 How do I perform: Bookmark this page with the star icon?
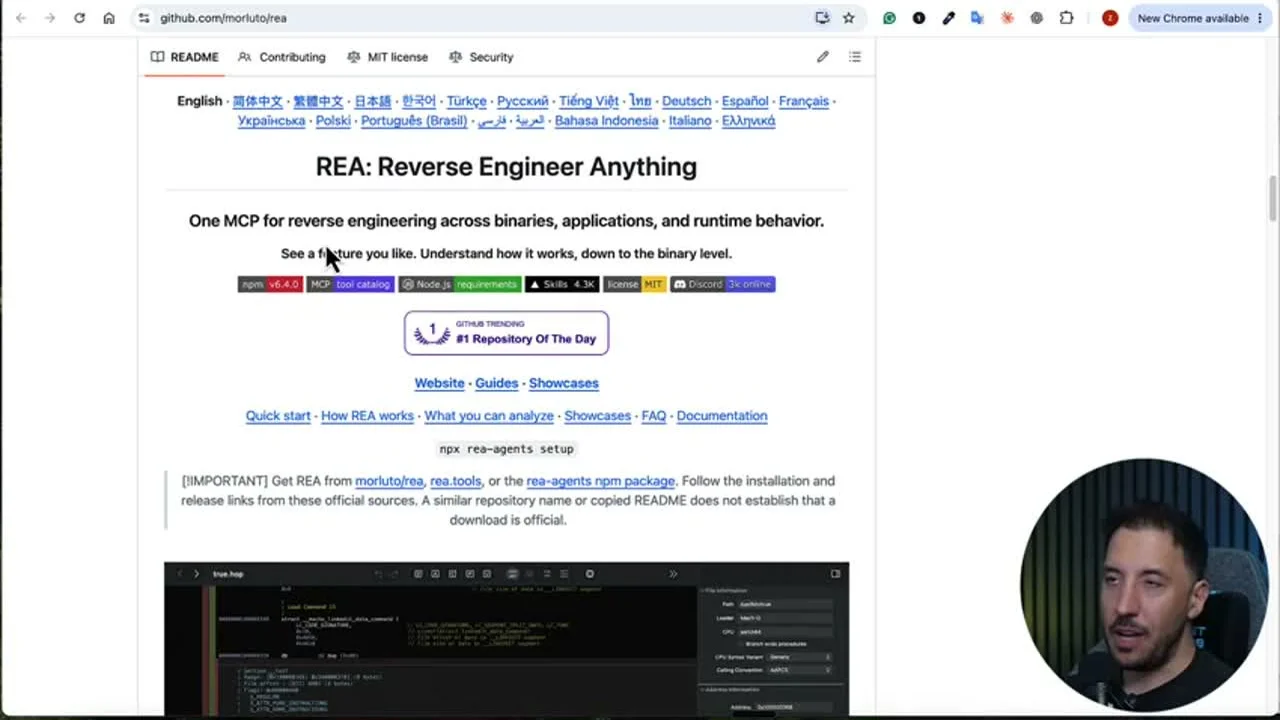tap(849, 18)
